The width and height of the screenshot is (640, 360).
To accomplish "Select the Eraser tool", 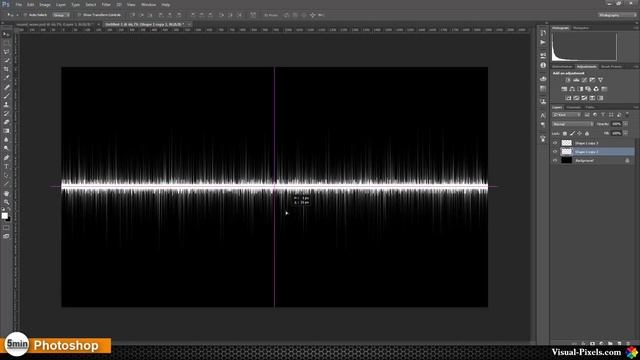I will point(6,122).
